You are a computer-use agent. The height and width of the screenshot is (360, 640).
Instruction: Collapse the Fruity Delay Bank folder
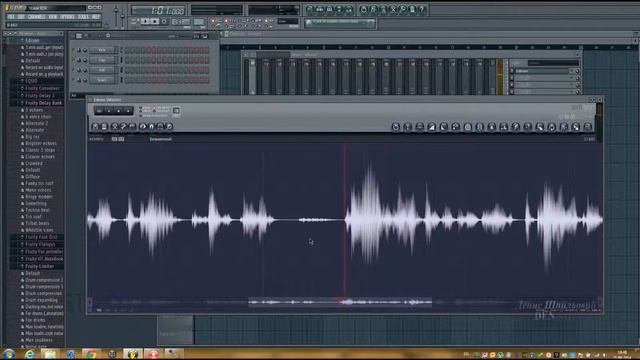click(43, 103)
